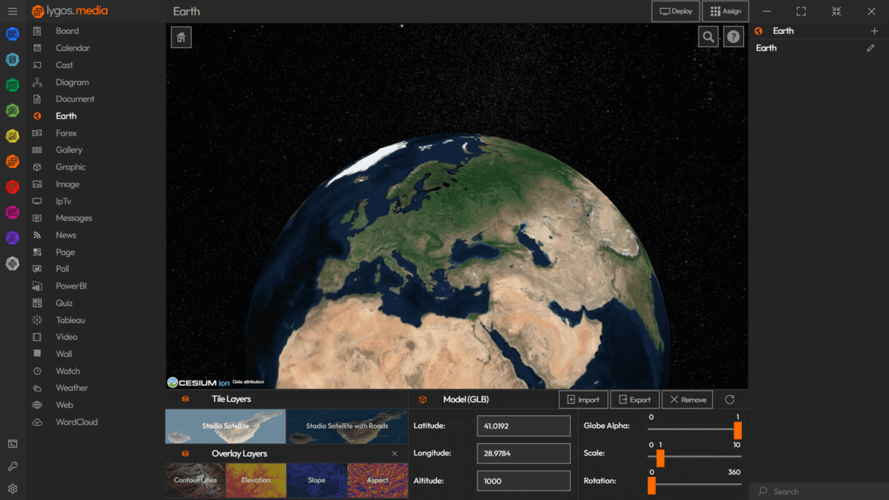
Task: Click the teal workspace icon in sidebar
Action: tap(12, 60)
